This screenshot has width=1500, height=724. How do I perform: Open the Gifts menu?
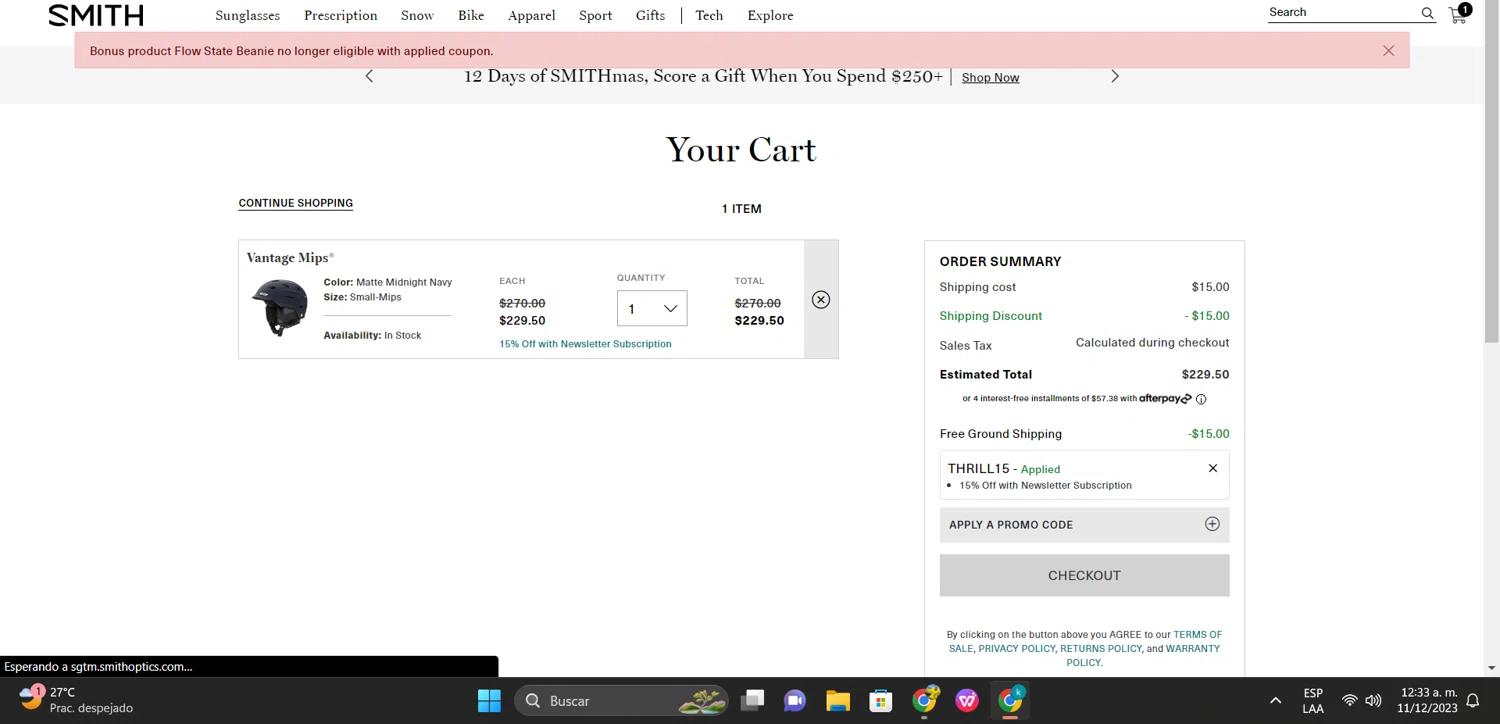[x=650, y=15]
